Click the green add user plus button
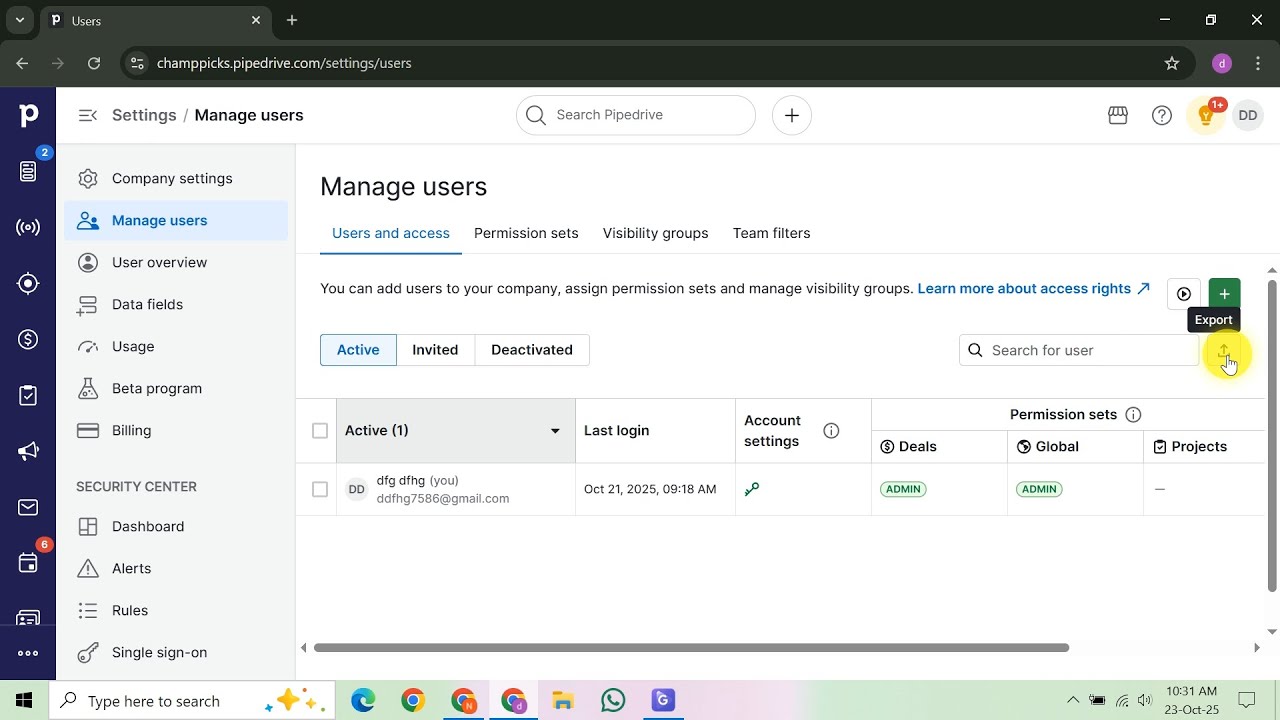This screenshot has height=720, width=1280. click(1225, 294)
